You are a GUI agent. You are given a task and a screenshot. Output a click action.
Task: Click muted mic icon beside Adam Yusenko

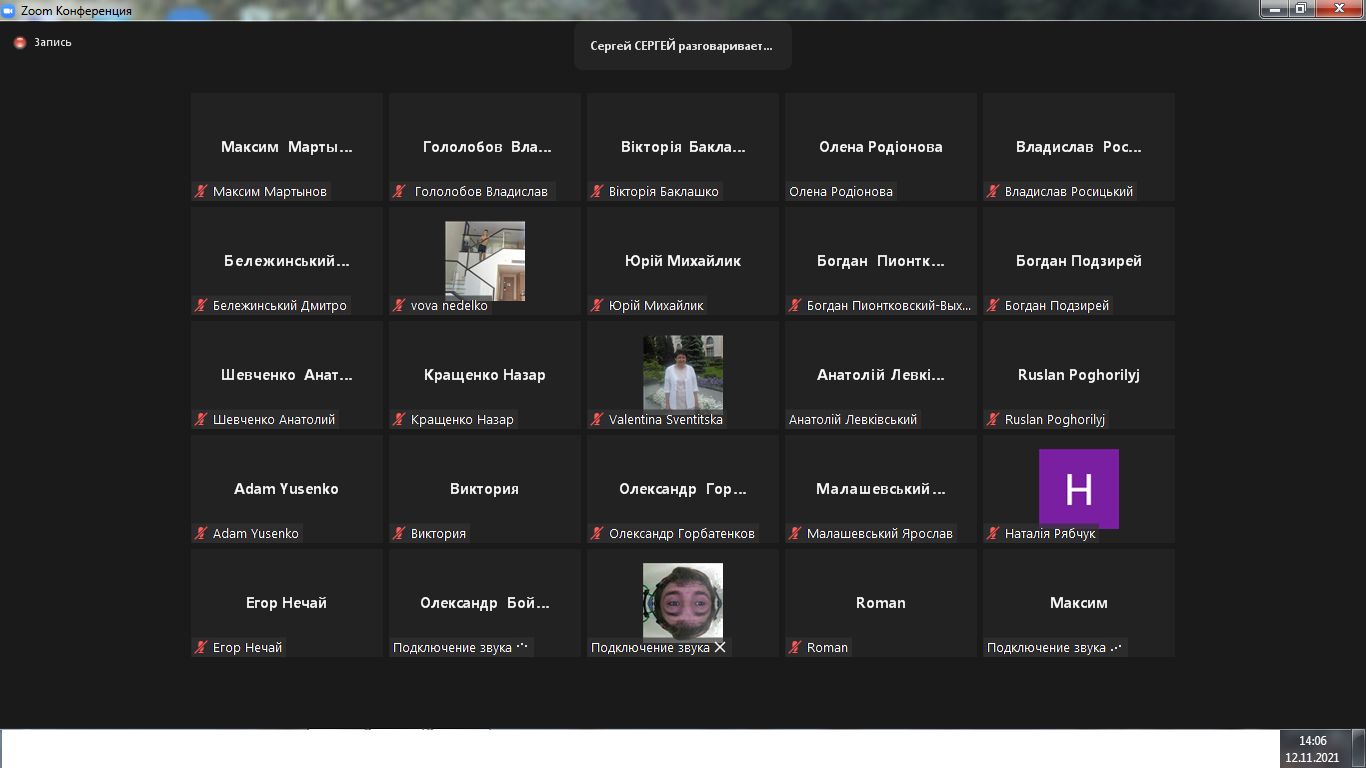pos(201,534)
